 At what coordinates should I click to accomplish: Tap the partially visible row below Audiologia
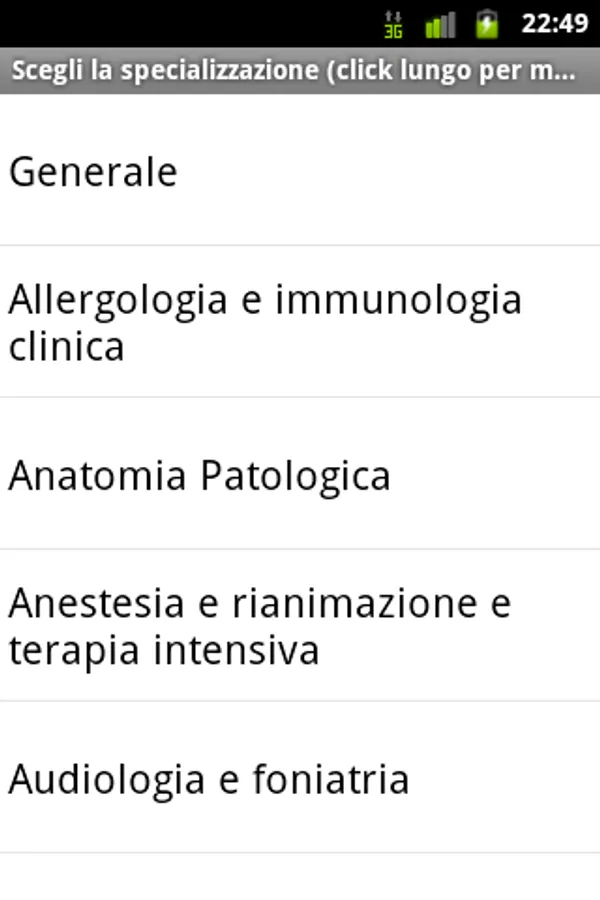coord(300,877)
